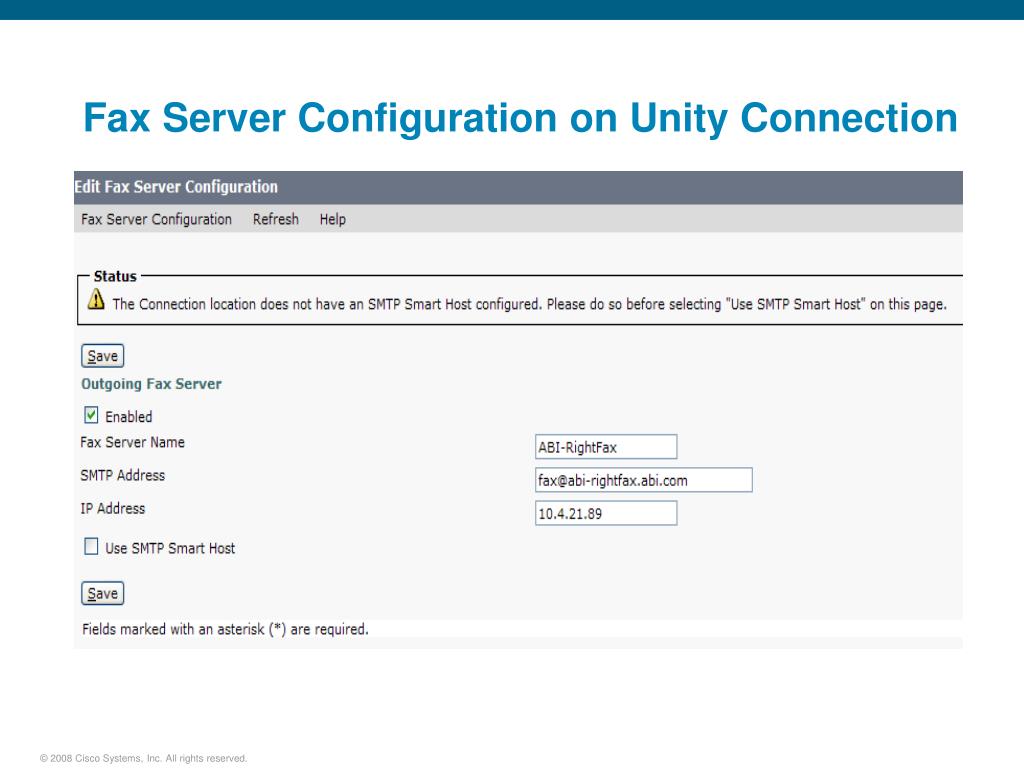Click the Fax Server Name input field
The width and height of the screenshot is (1024, 768).
(606, 447)
